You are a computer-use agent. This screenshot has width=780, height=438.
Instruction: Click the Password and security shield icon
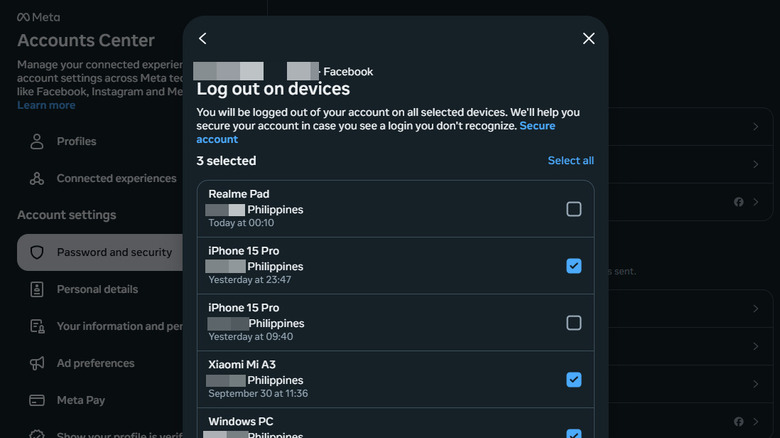click(37, 252)
